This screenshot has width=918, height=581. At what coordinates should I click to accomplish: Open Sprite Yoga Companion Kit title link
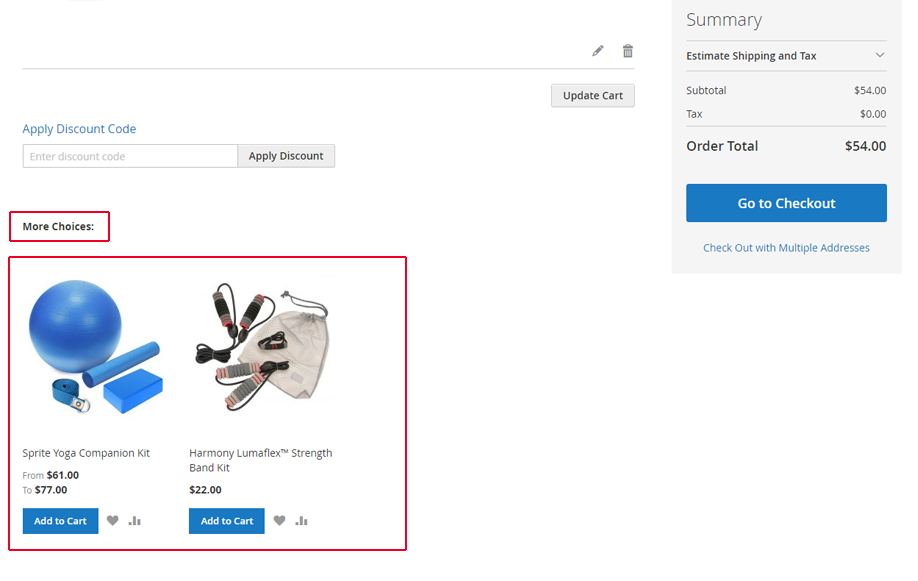click(86, 453)
